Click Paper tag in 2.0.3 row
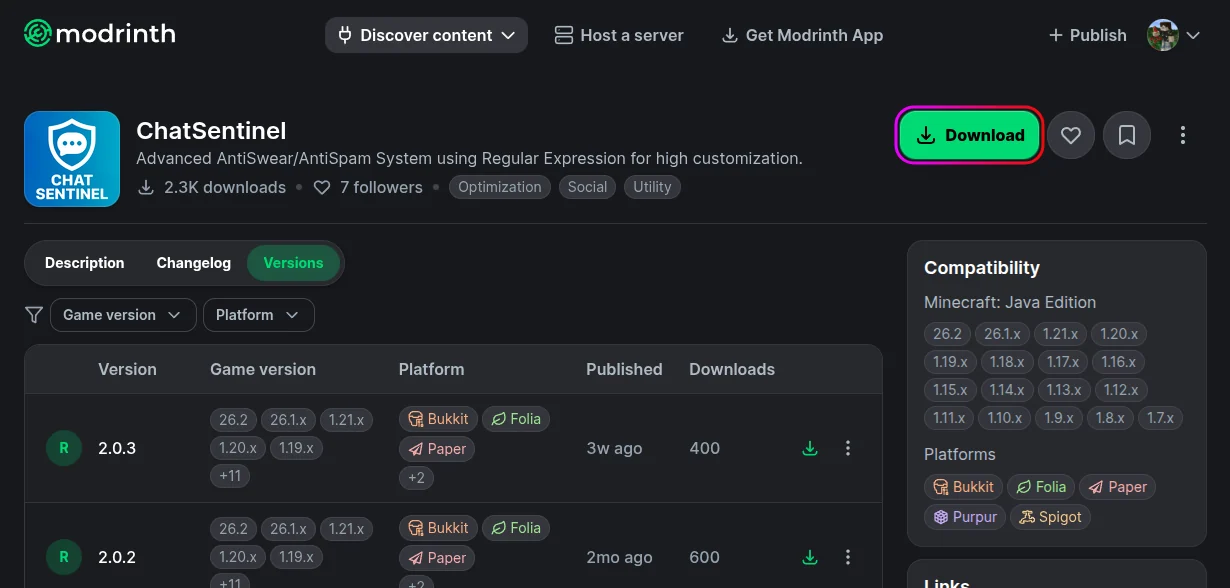This screenshot has height=588, width=1230. [437, 449]
